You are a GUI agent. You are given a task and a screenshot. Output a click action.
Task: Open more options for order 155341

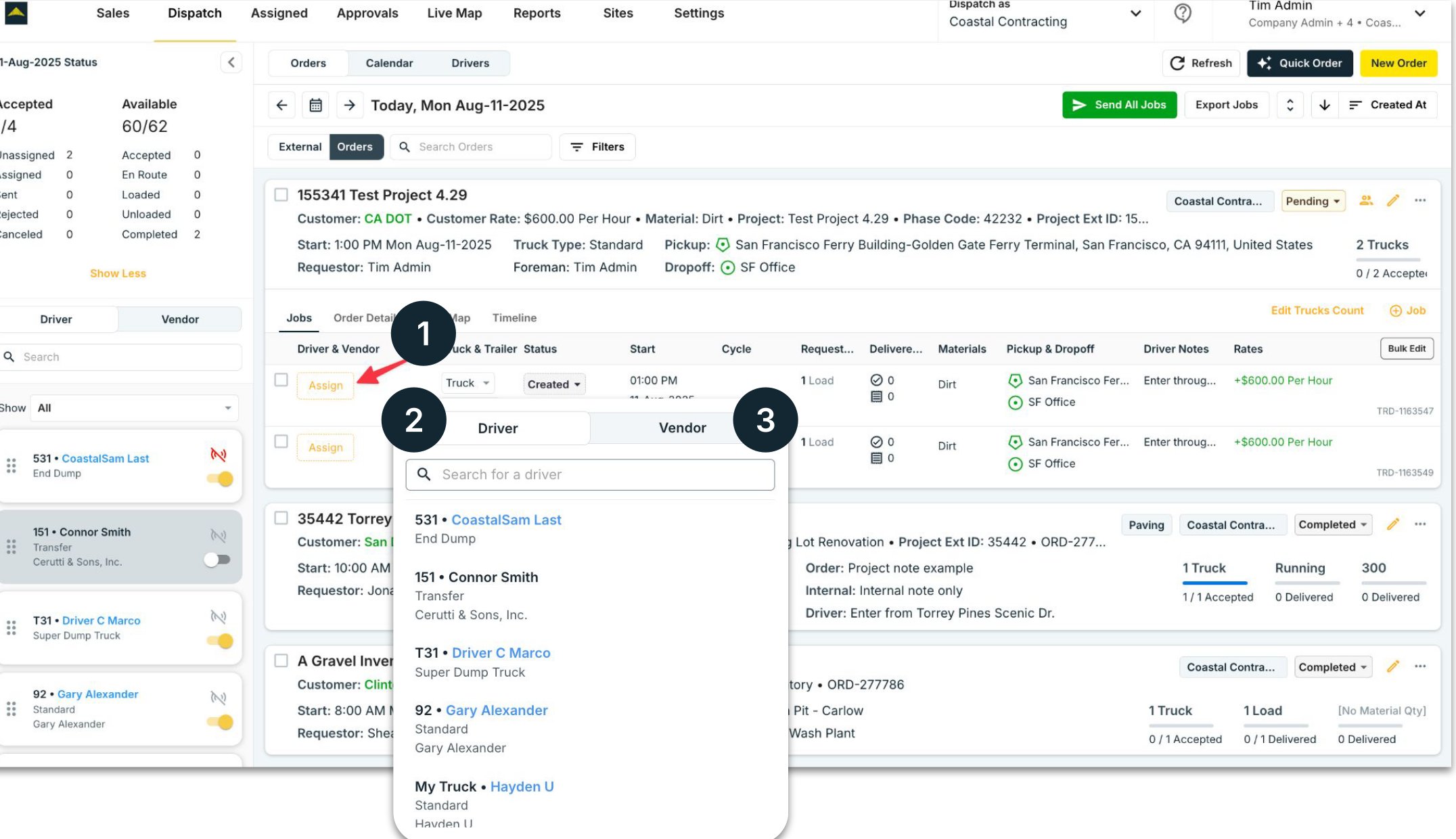point(1420,200)
